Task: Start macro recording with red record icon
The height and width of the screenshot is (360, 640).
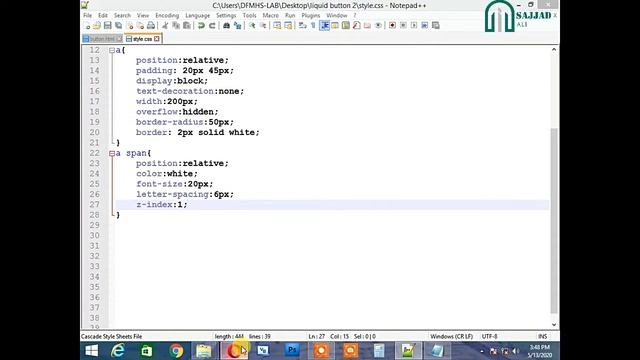Action: point(392,25)
